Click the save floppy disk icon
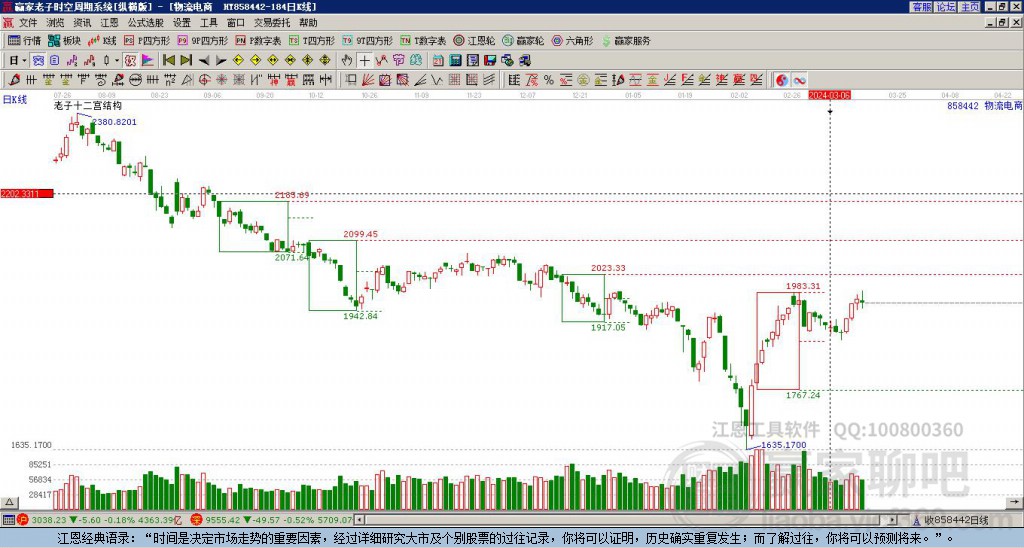The image size is (1024, 548). point(490,61)
